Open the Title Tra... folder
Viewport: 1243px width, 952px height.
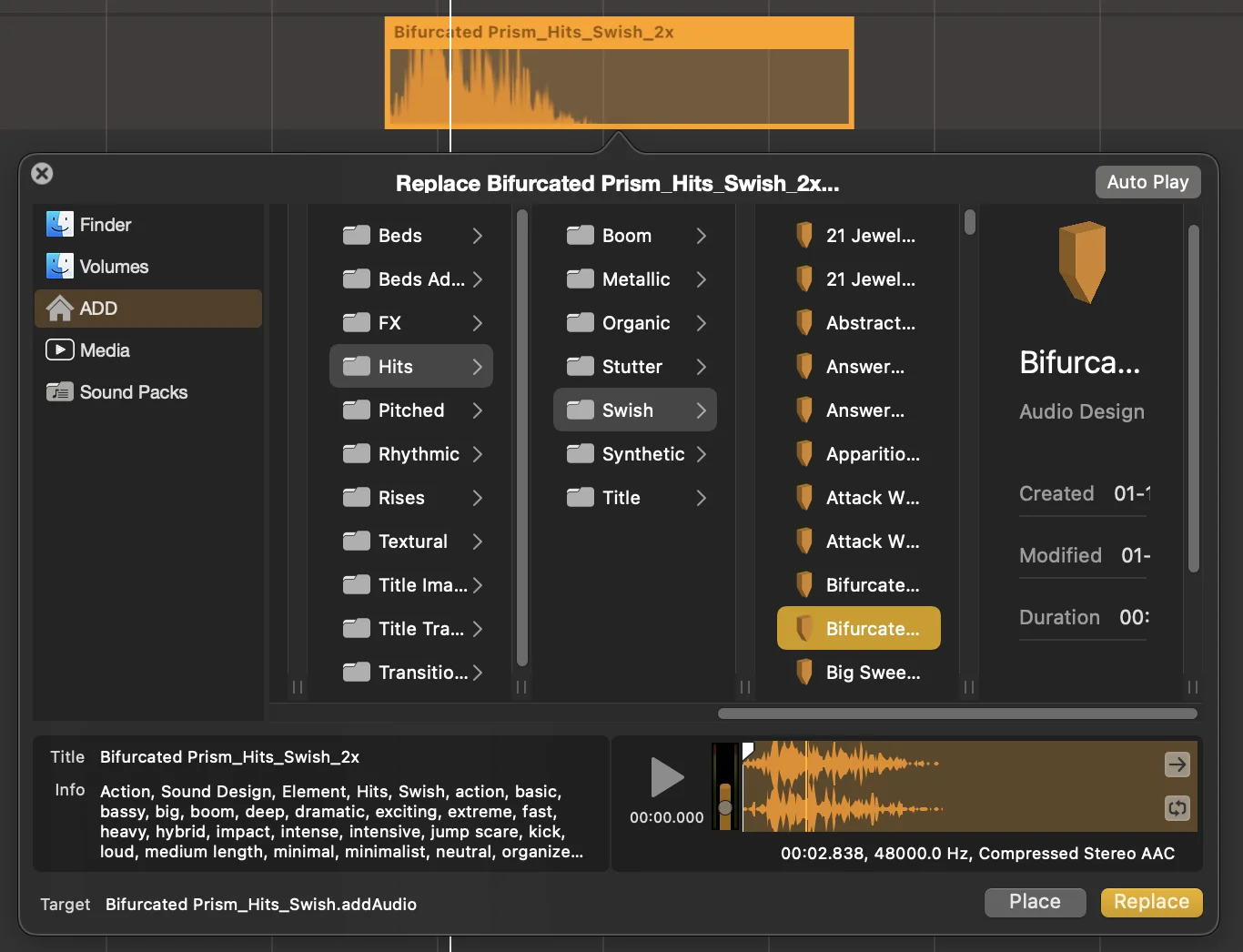pyautogui.click(x=411, y=629)
